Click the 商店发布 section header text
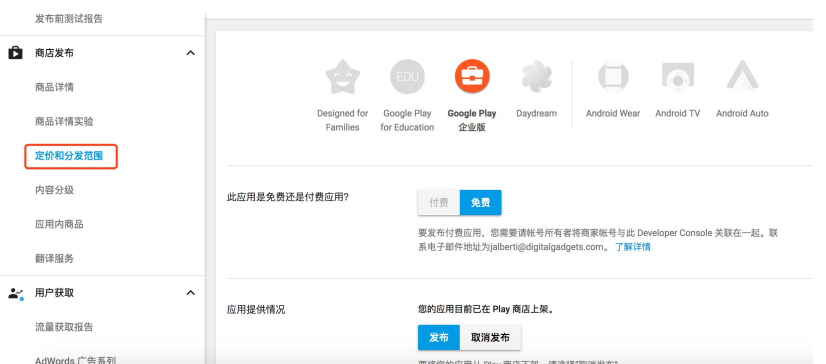This screenshot has height=364, width=826. click(x=54, y=53)
